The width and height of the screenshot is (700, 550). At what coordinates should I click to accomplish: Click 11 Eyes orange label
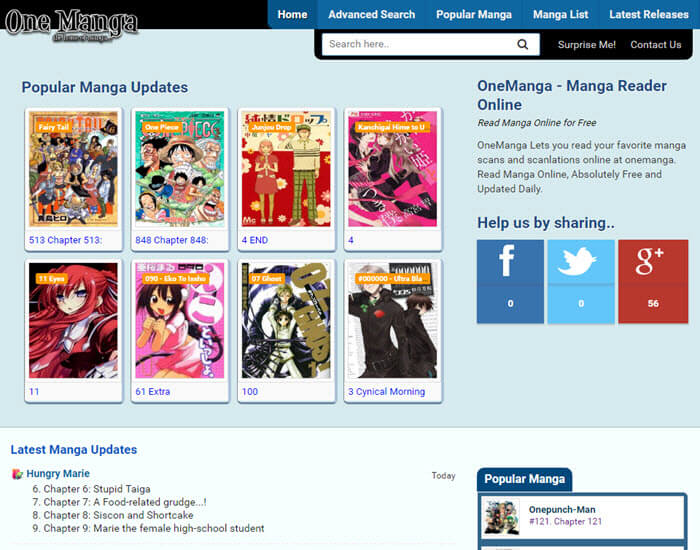tap(51, 279)
